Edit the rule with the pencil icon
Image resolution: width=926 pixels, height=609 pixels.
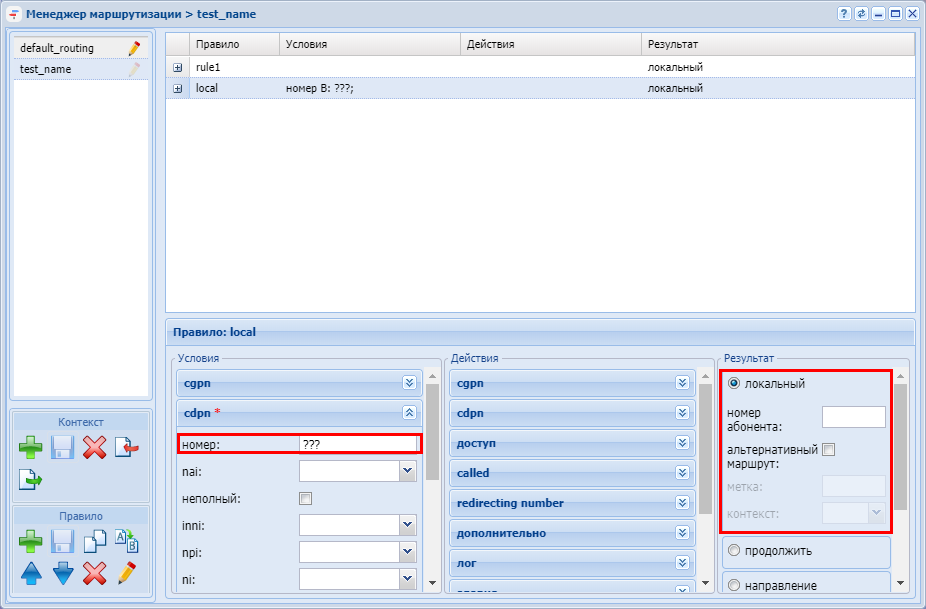pyautogui.click(x=126, y=574)
